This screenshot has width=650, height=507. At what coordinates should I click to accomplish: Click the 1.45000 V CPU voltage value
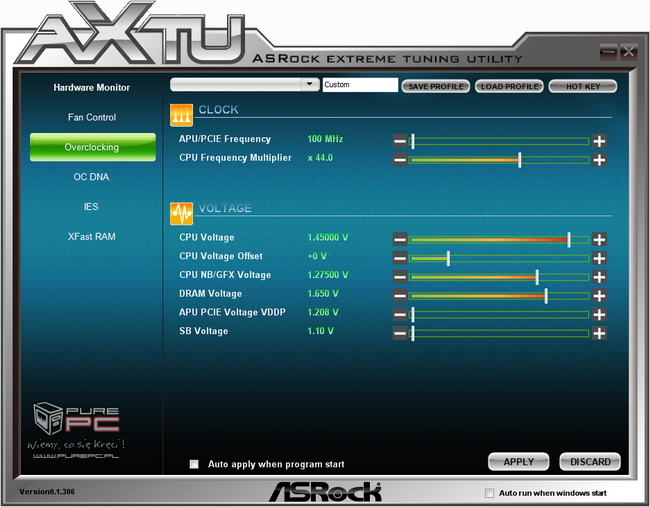(327, 238)
